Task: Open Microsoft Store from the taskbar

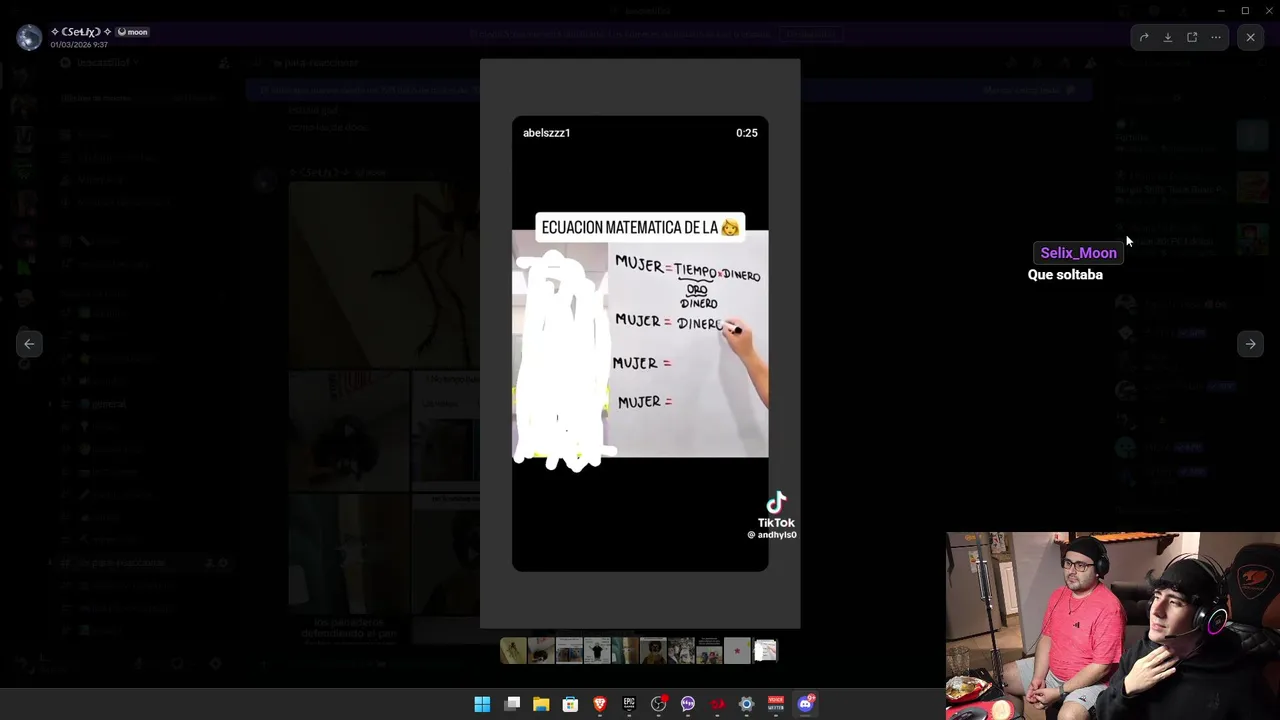Action: [x=570, y=704]
